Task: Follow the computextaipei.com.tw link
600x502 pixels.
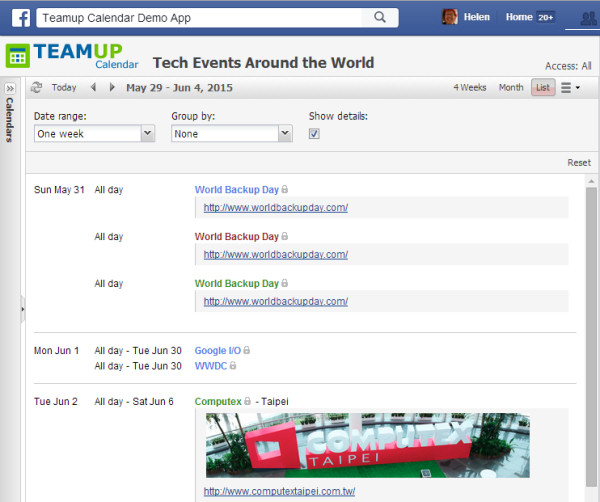Action: pyautogui.click(x=279, y=491)
